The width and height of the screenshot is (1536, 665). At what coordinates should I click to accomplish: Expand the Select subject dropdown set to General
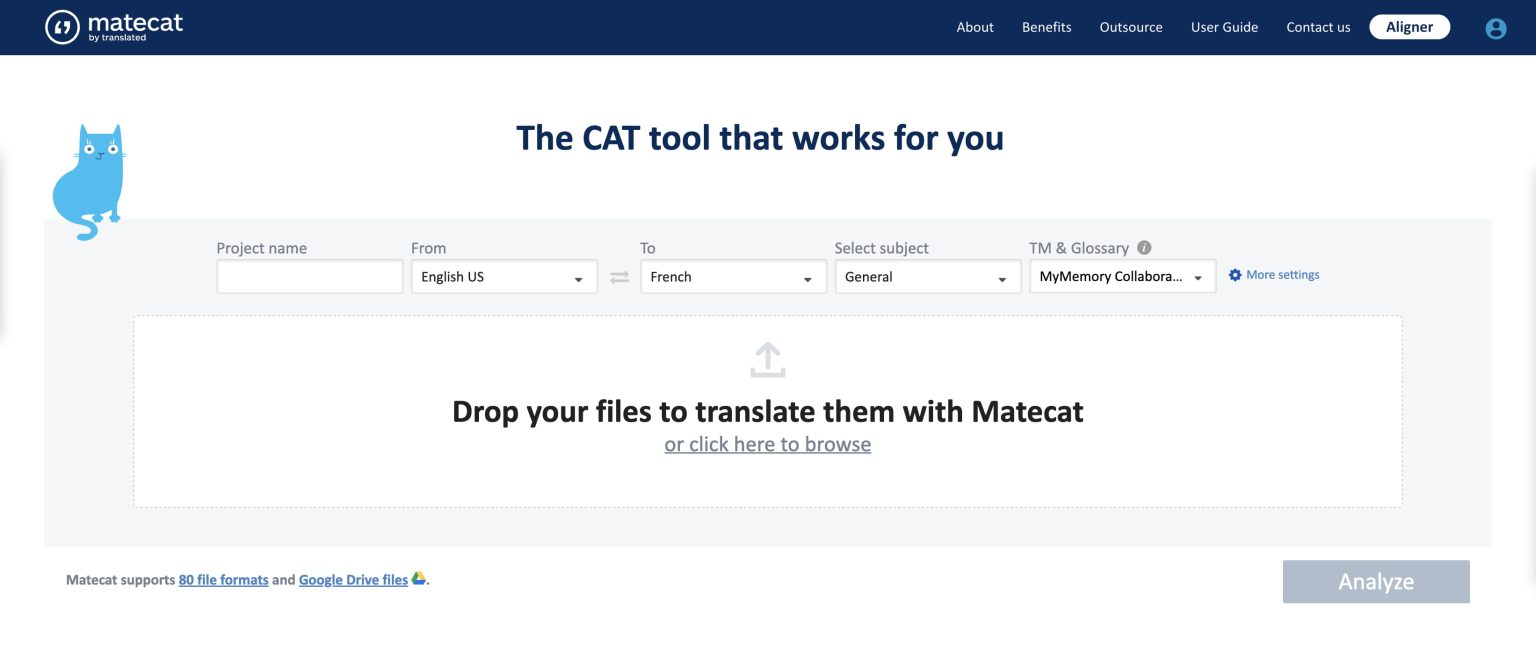coord(927,277)
